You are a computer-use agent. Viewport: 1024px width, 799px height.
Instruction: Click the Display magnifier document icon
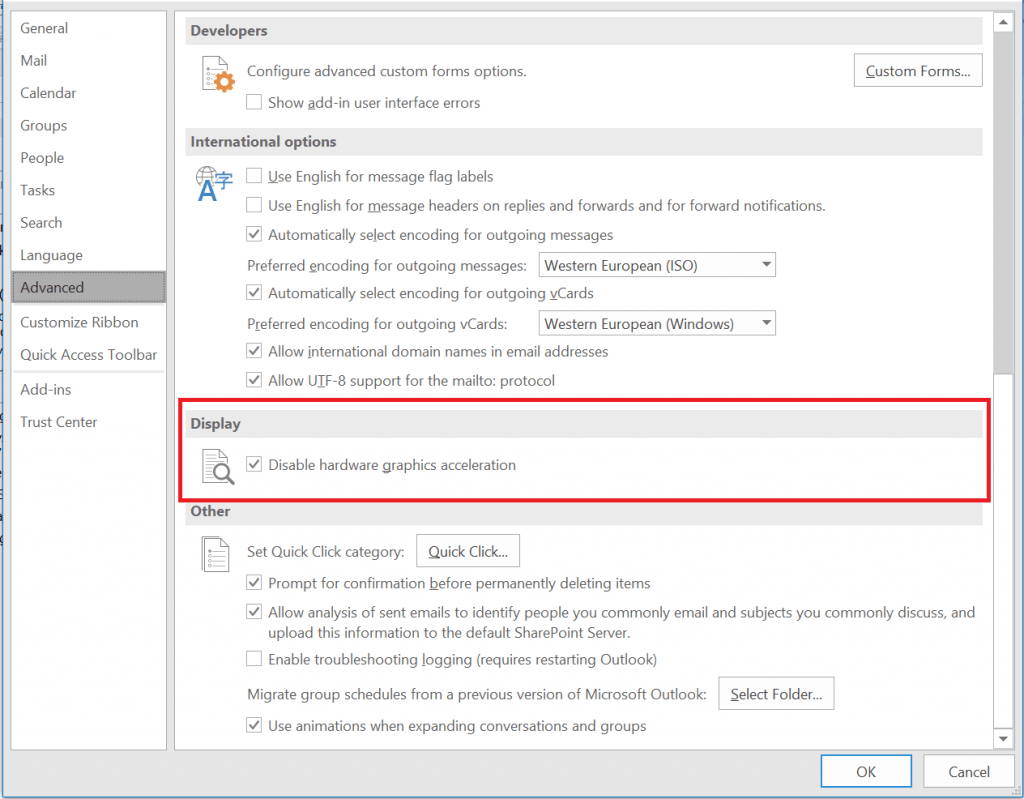tap(217, 467)
